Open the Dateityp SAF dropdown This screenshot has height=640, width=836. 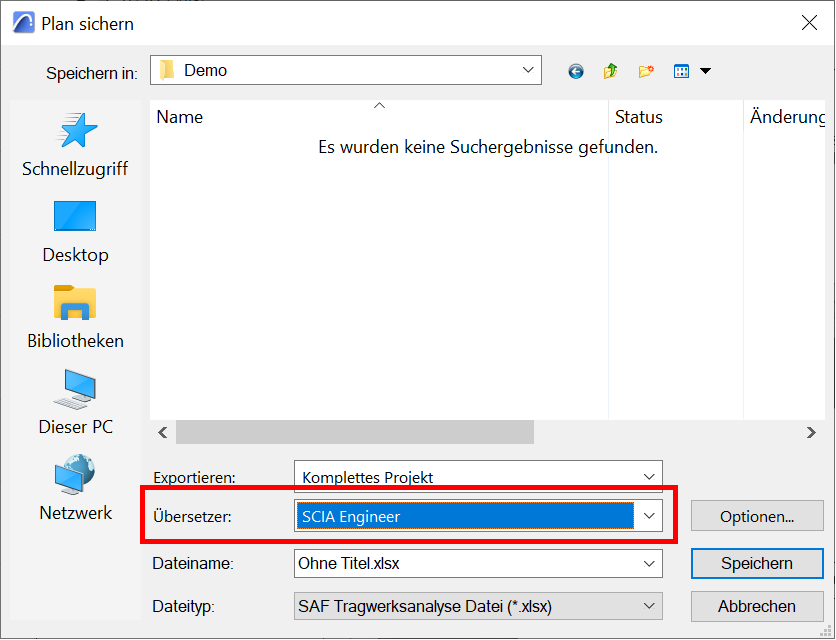point(478,606)
